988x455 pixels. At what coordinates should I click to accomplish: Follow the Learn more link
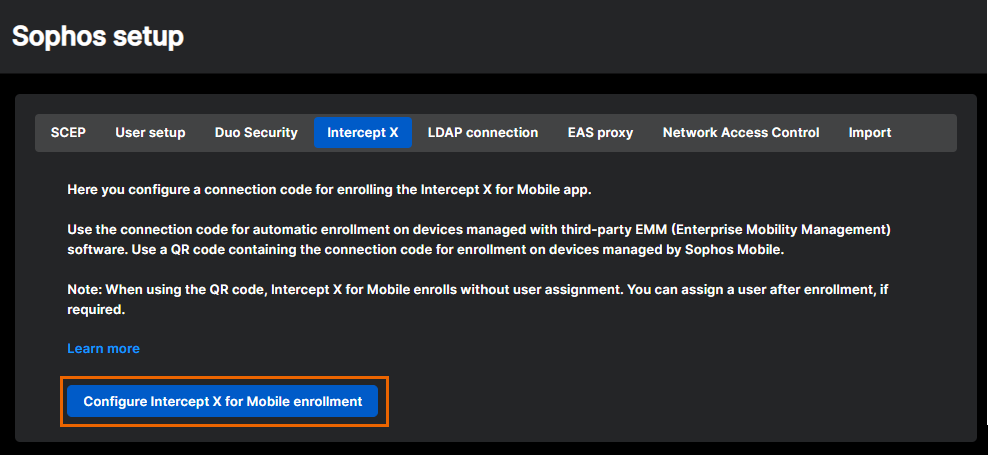click(103, 348)
